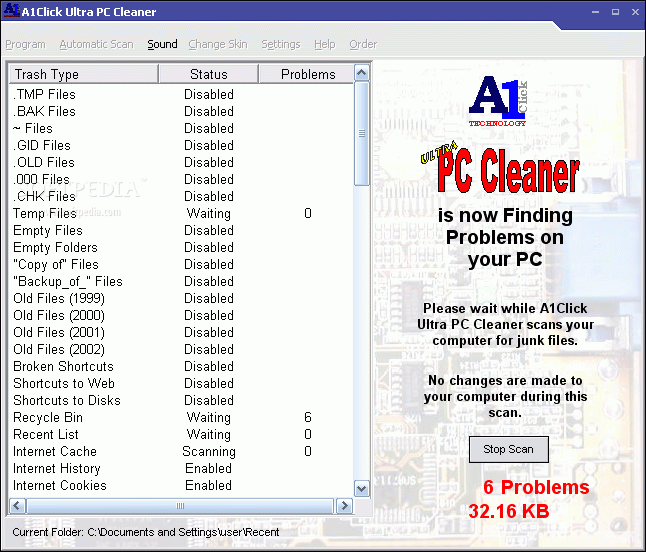Image resolution: width=646 pixels, height=552 pixels.
Task: Select the Empty Folders row
Action: tap(181, 247)
